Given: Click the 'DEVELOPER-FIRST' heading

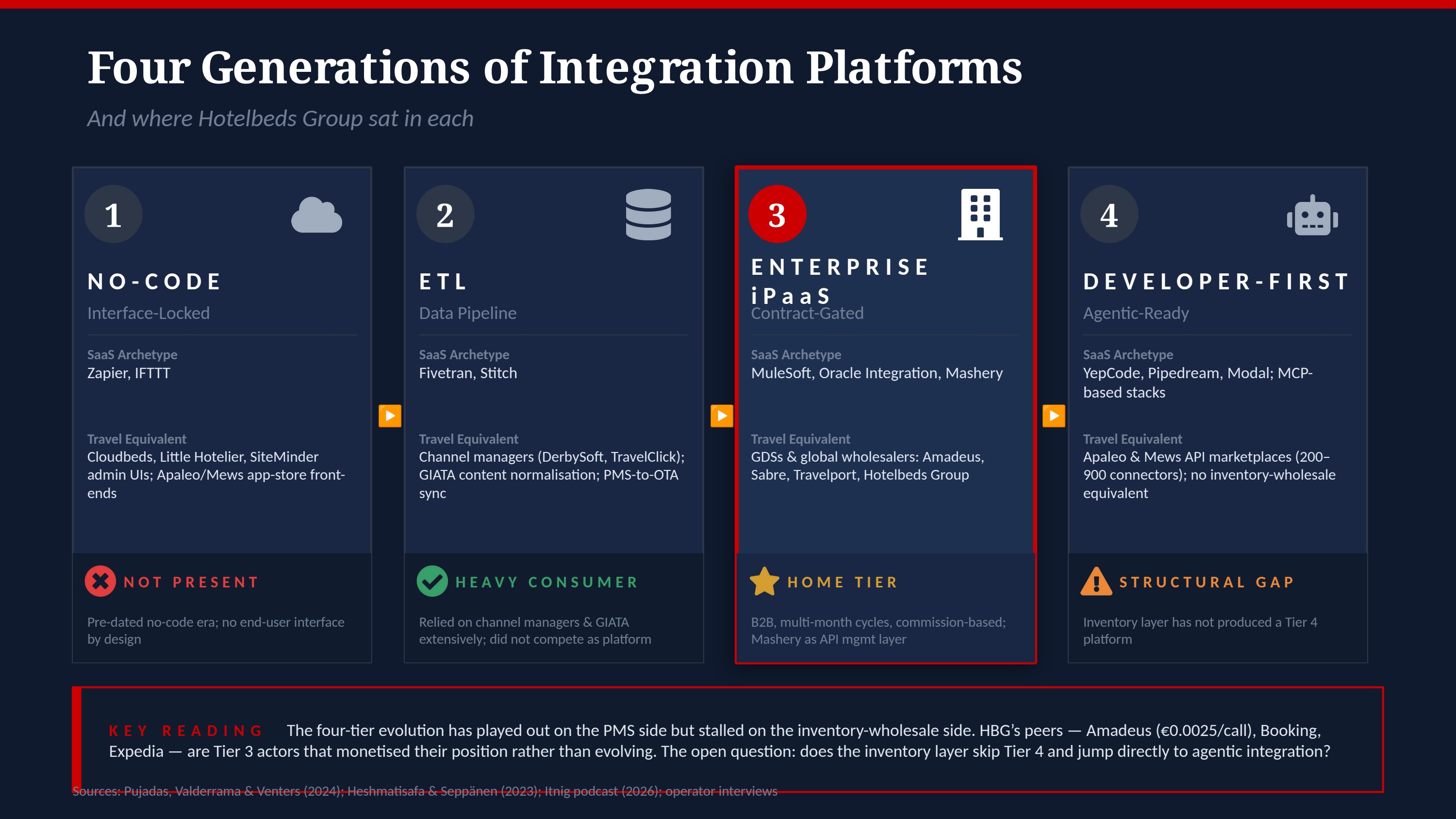Looking at the screenshot, I should (1216, 282).
